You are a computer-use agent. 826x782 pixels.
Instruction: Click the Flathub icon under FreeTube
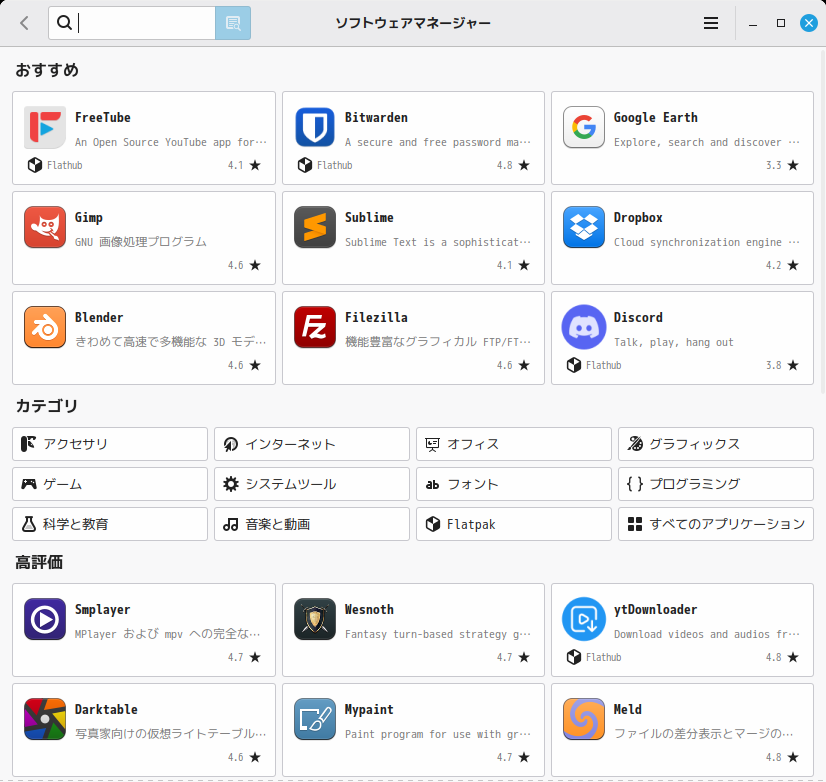point(35,165)
